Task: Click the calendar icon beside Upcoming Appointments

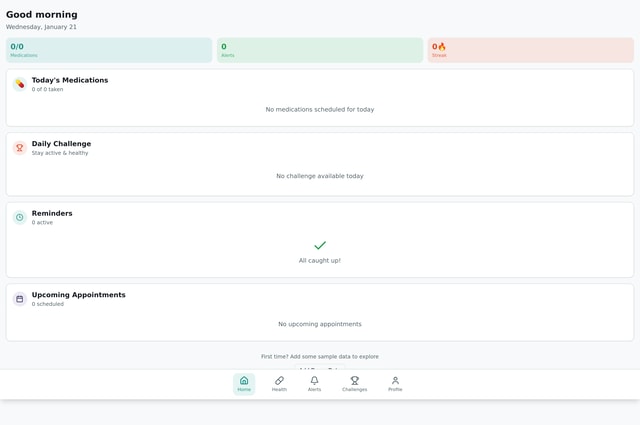Action: (x=19, y=299)
